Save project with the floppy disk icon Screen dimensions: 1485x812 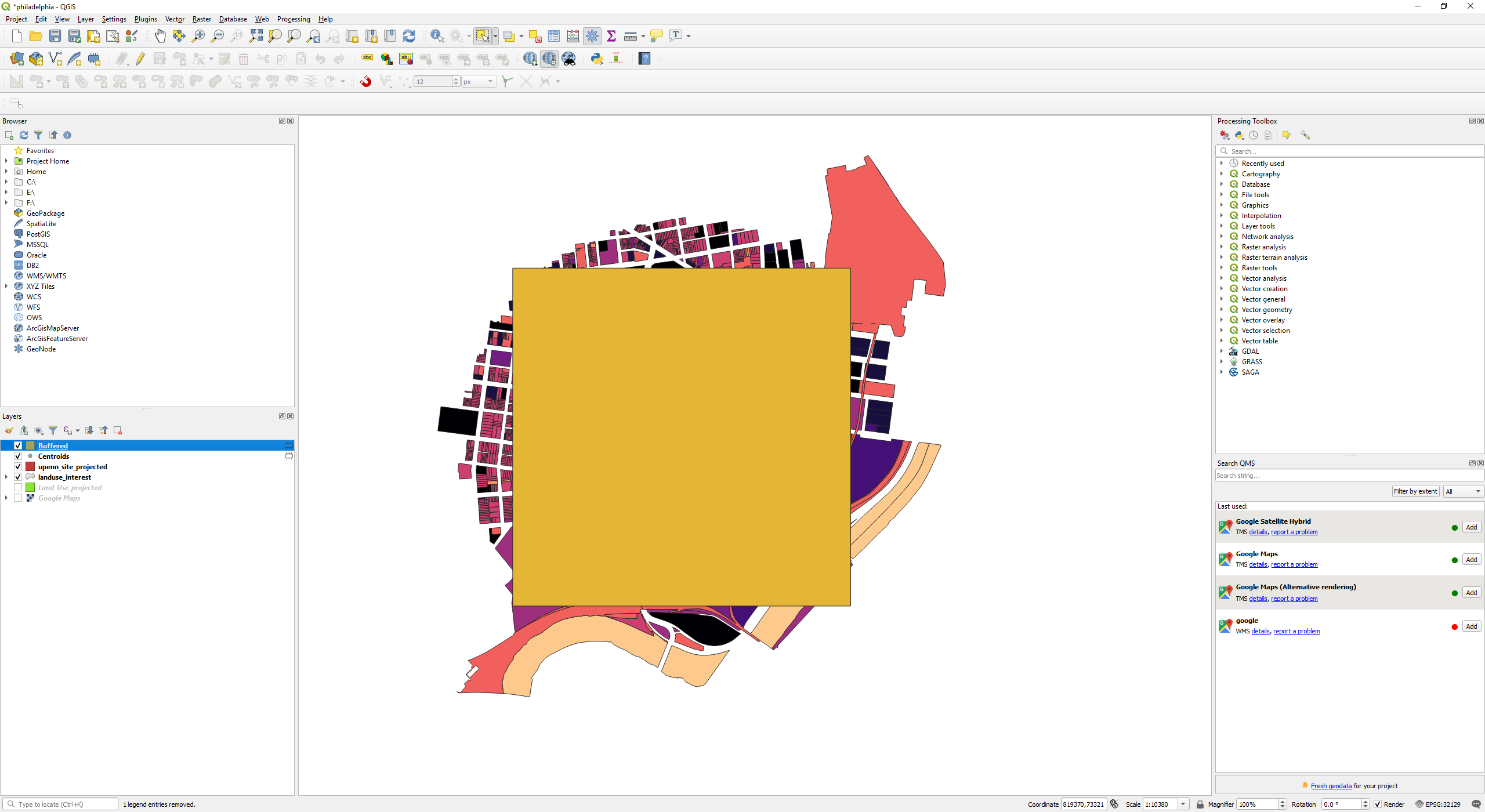pyautogui.click(x=55, y=36)
